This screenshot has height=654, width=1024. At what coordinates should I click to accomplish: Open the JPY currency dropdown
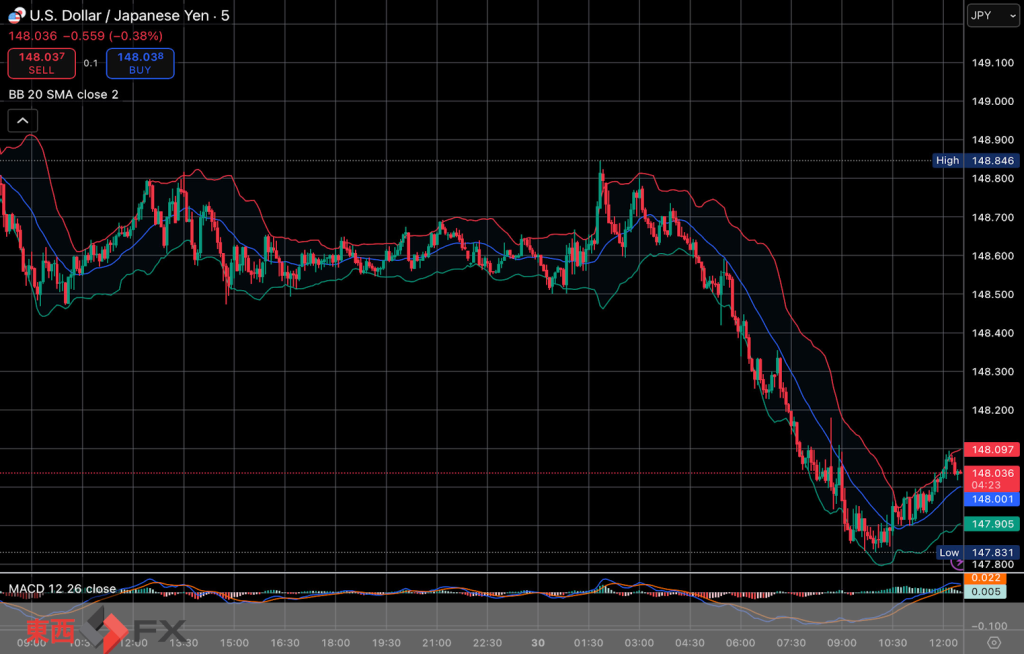[993, 16]
